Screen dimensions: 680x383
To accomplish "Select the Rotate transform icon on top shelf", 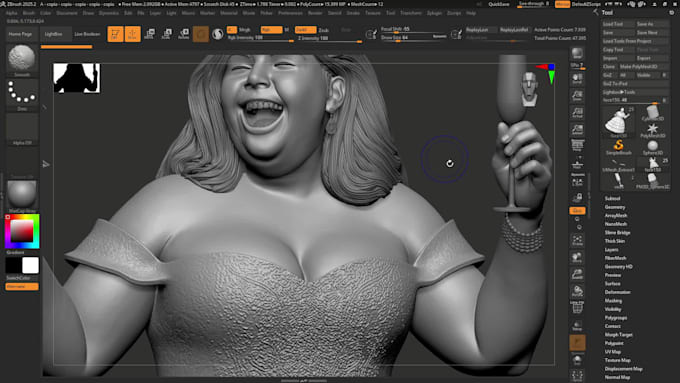I will [184, 34].
